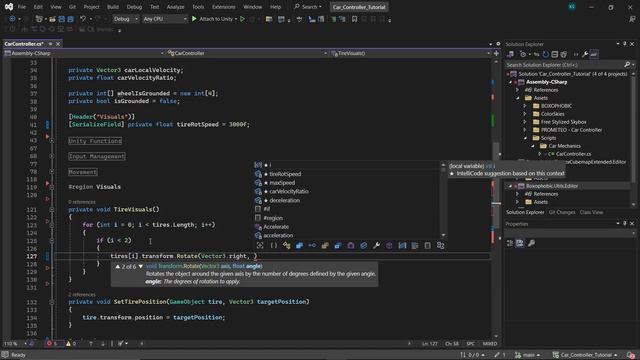This screenshot has height=360, width=640.
Task: Show previous Rotate overload in signature help
Action: pos(118,267)
